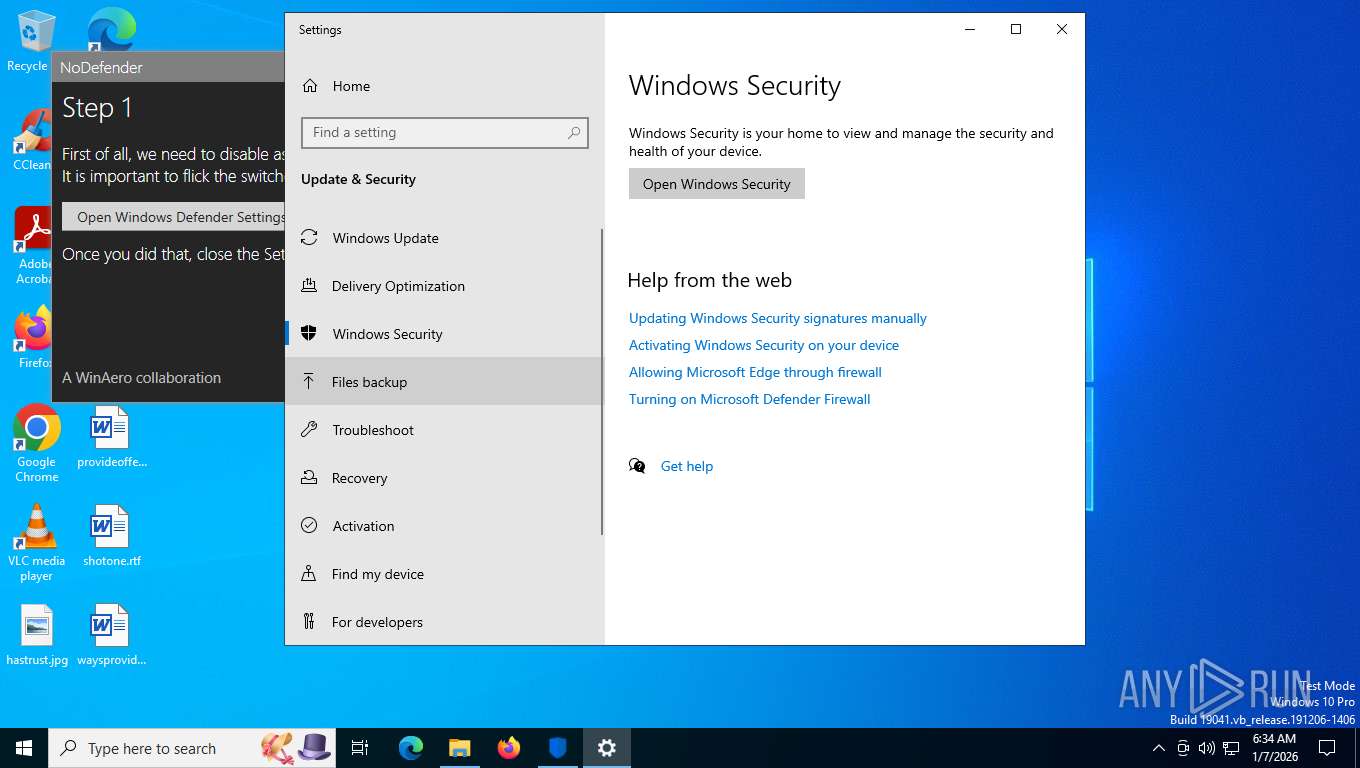The width and height of the screenshot is (1360, 768).
Task: Open Task View on taskbar
Action: tap(360, 748)
